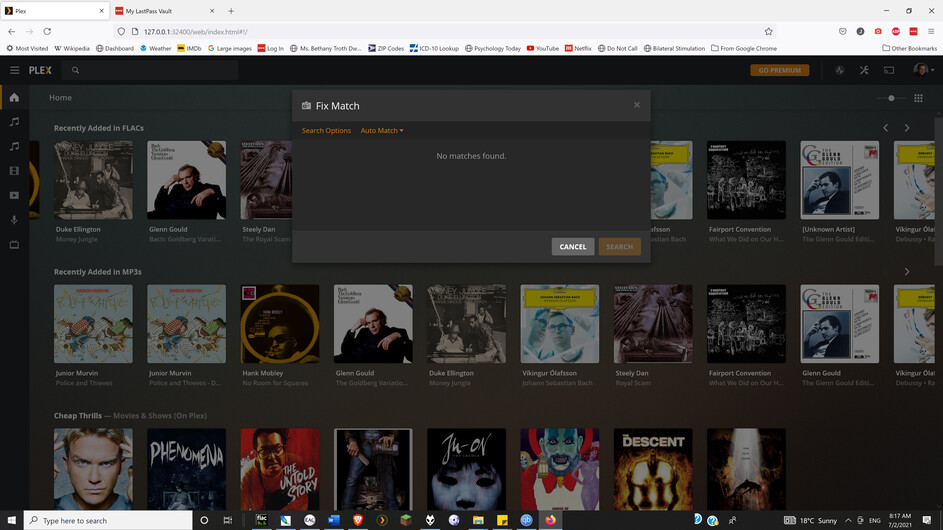
Task: Open Plex settings wrench icon
Action: pos(864,70)
